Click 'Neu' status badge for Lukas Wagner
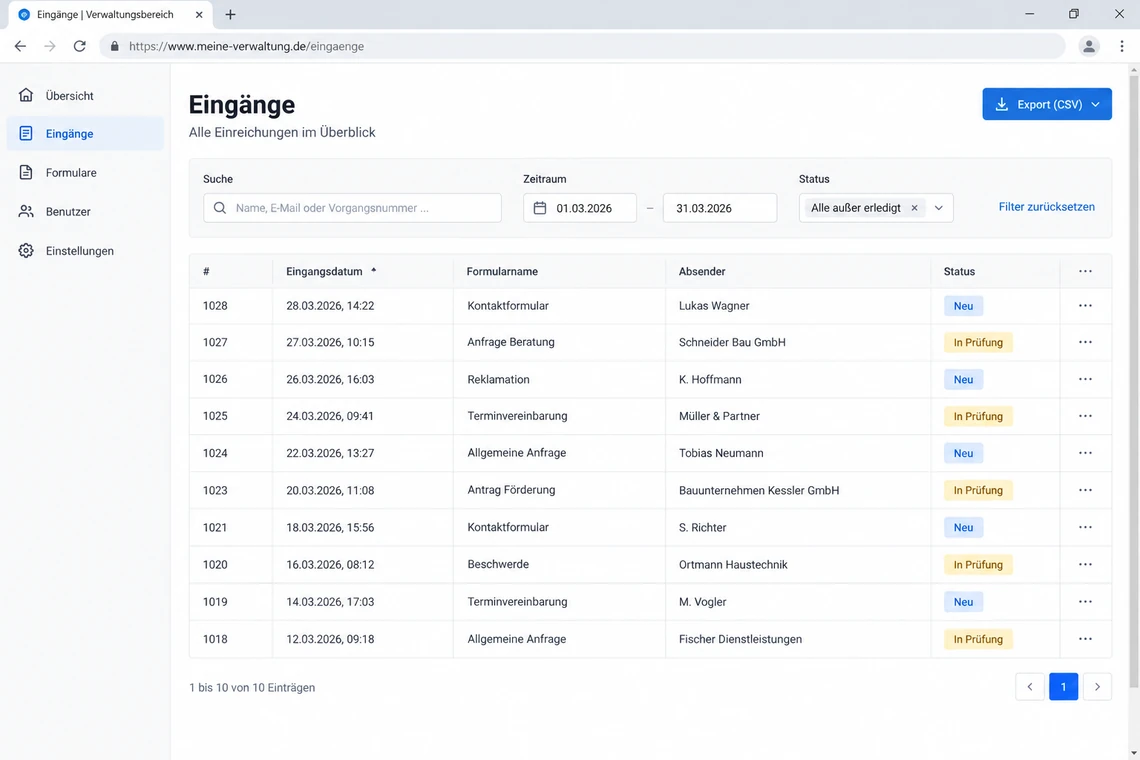Screen dimensions: 1140x760 963,306
